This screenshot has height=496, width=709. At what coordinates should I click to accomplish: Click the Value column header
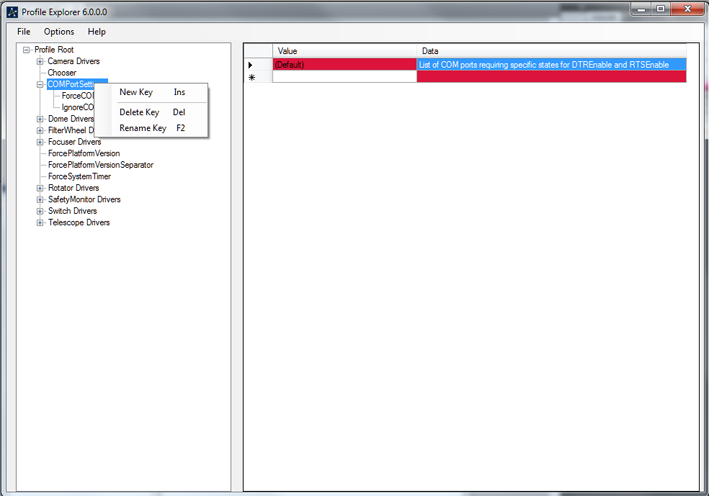click(x=344, y=50)
